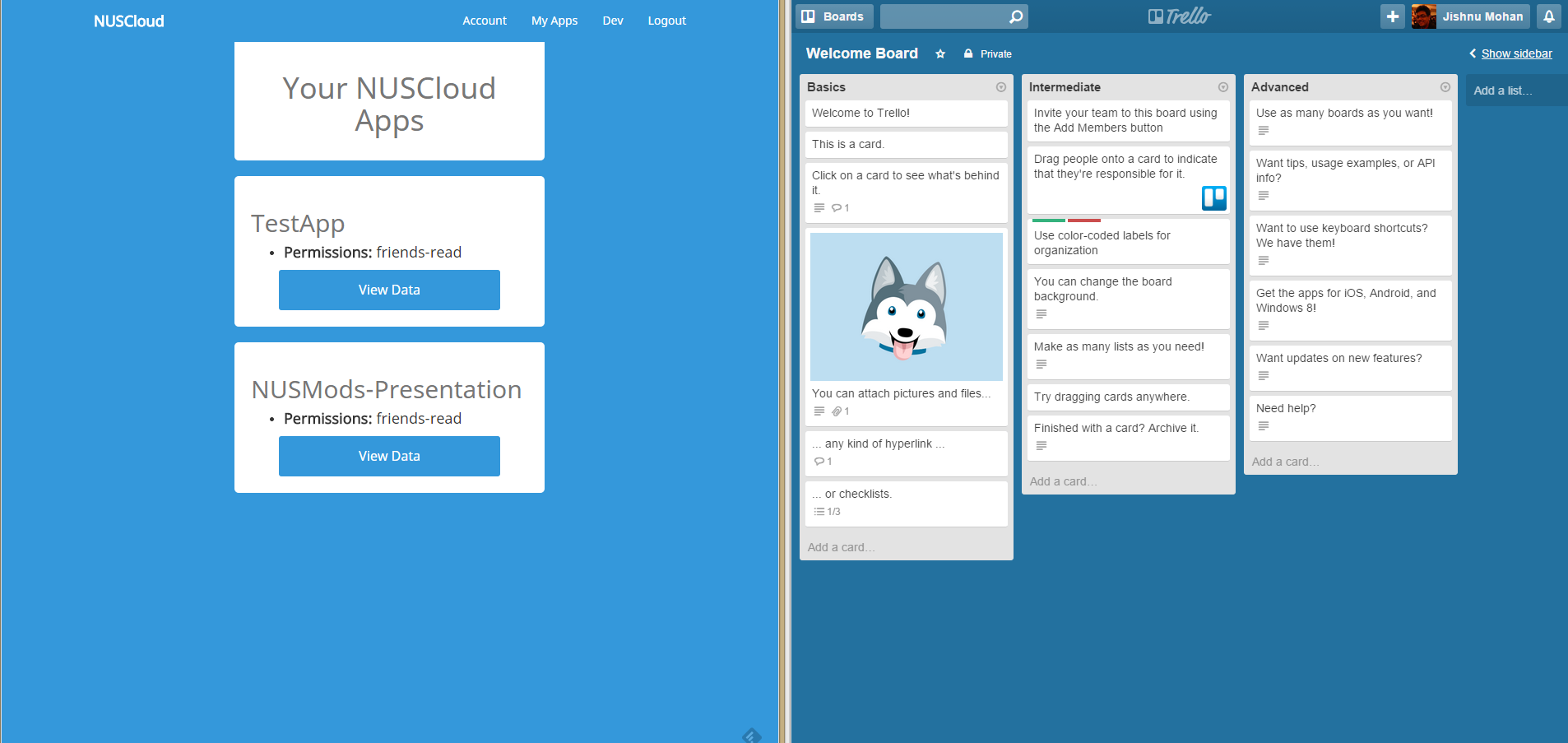Open Account menu item in NUSCloud
The height and width of the screenshot is (743, 1568).
(x=485, y=21)
